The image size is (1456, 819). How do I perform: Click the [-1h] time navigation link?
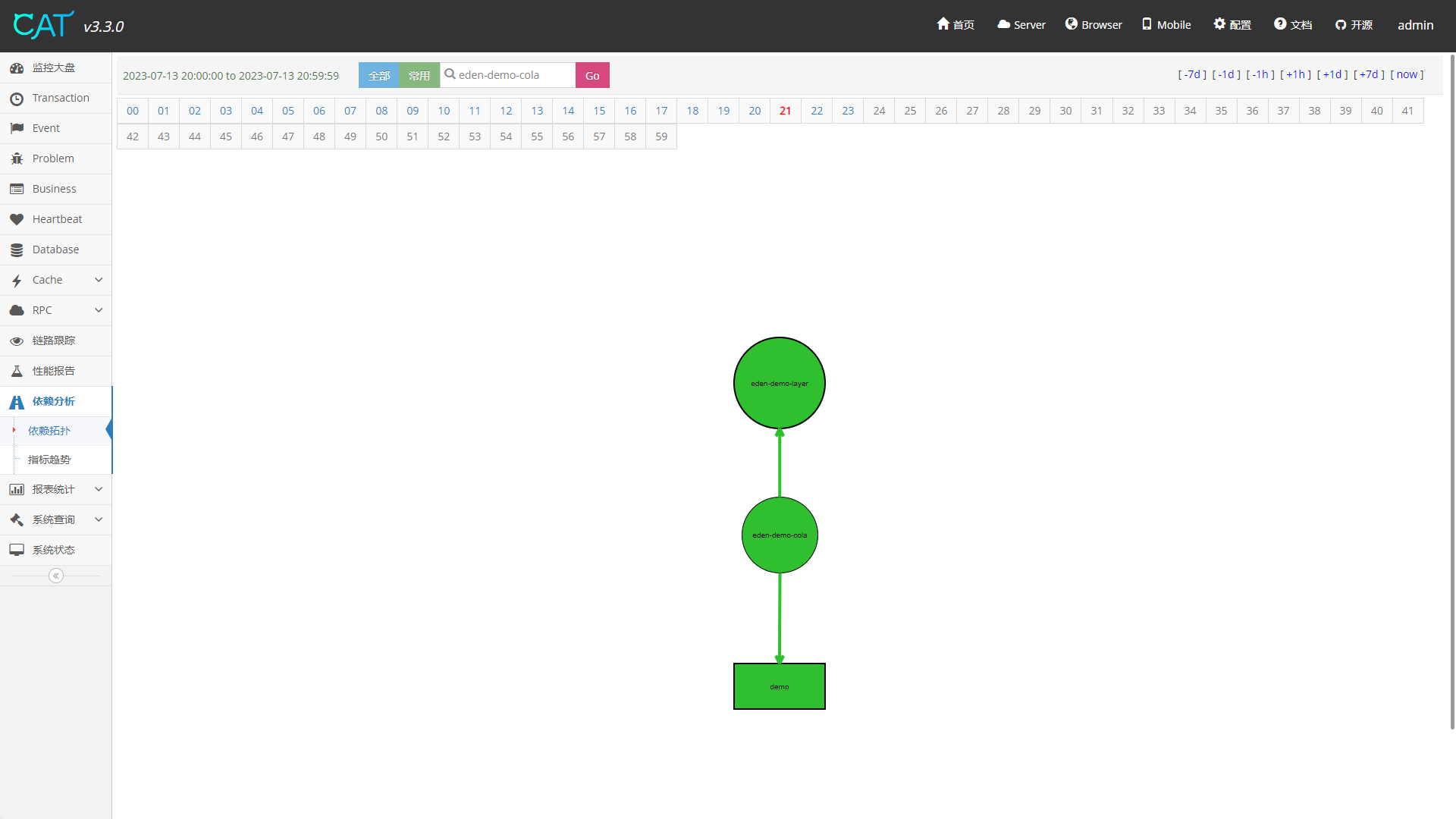[x=1260, y=74]
